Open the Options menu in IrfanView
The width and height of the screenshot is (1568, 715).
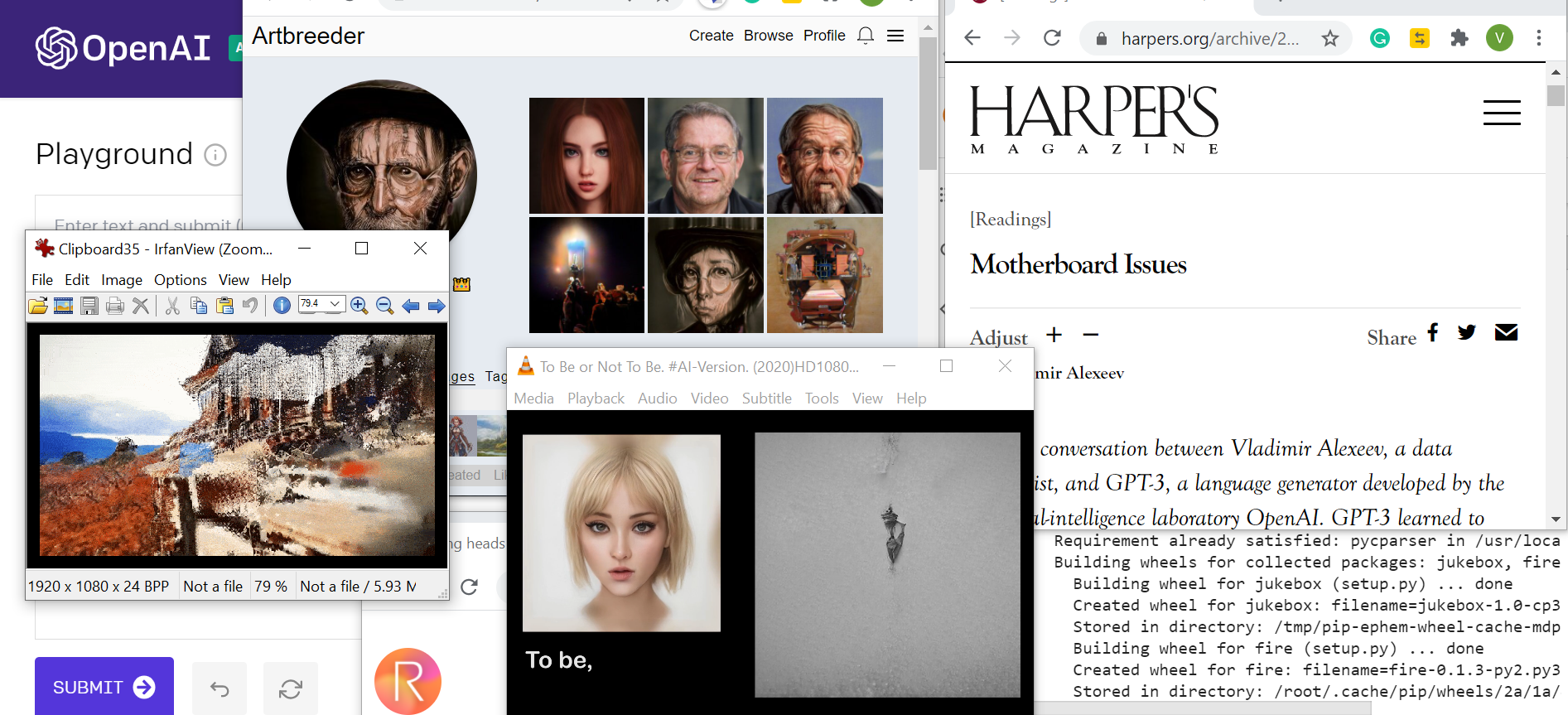181,280
